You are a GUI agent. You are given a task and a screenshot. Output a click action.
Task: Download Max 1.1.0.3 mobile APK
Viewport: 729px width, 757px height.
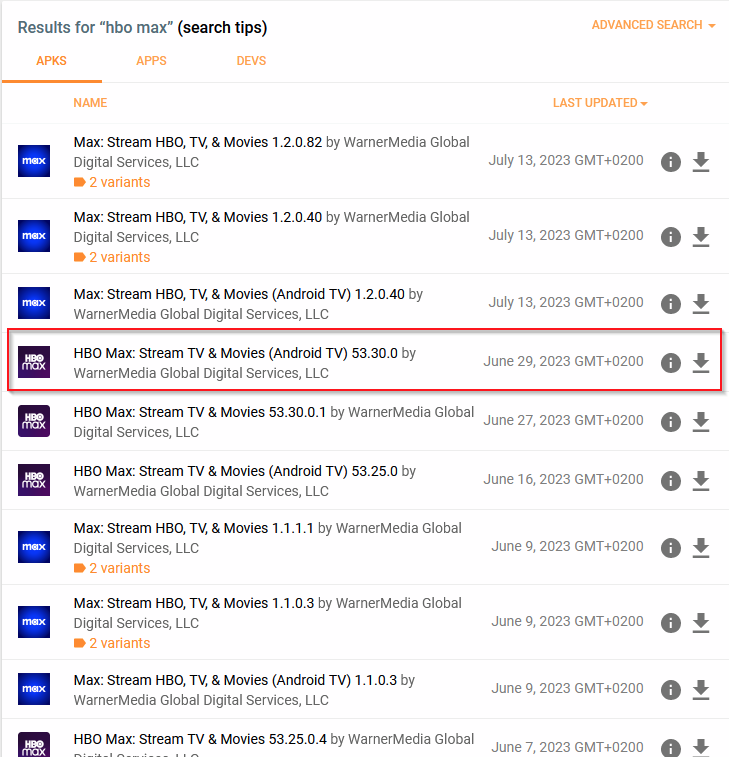point(701,622)
